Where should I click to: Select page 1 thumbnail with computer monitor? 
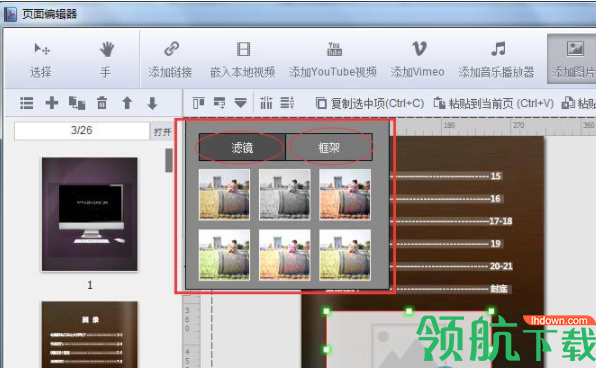tap(90, 214)
